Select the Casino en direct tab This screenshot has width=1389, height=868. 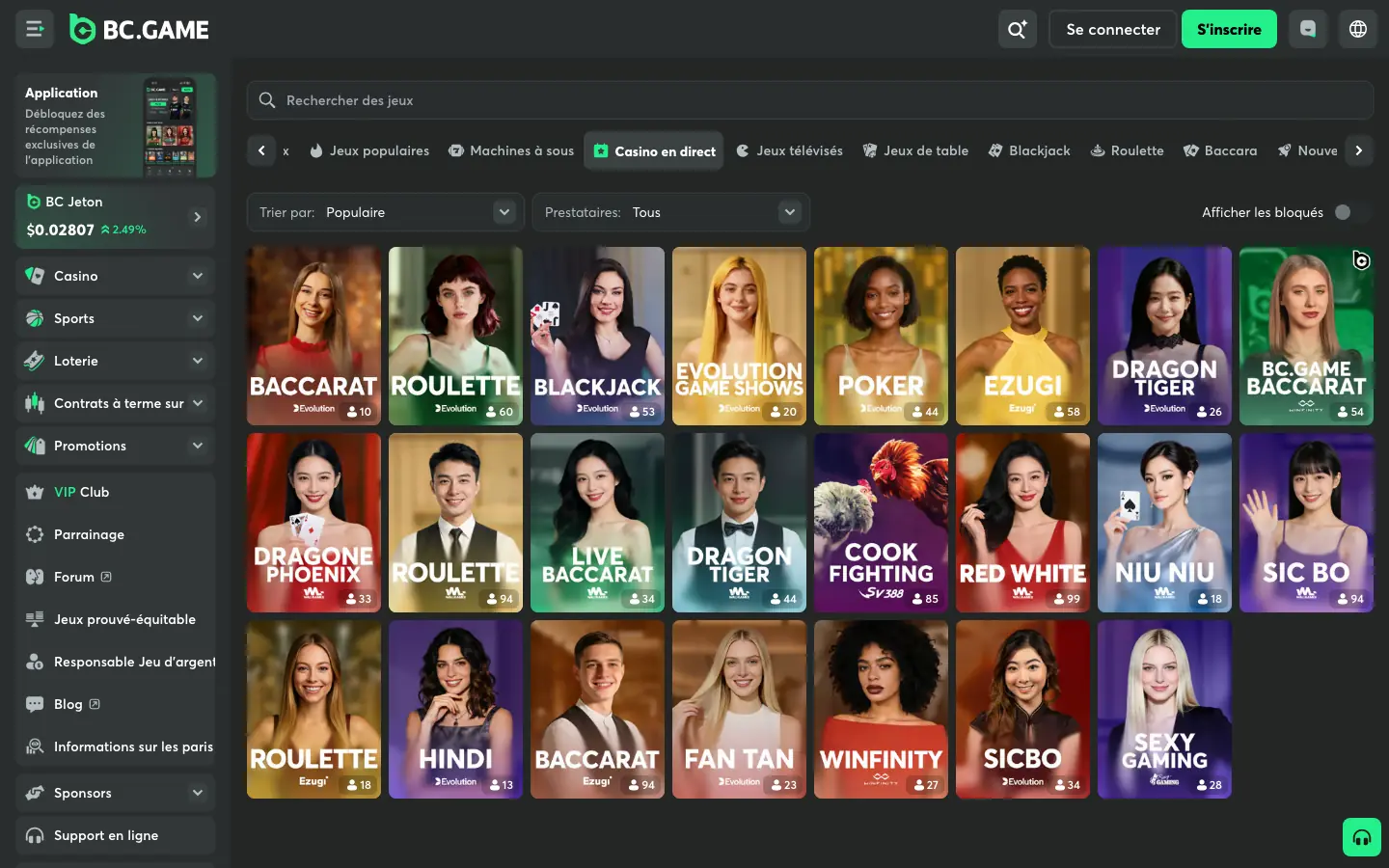click(x=654, y=150)
